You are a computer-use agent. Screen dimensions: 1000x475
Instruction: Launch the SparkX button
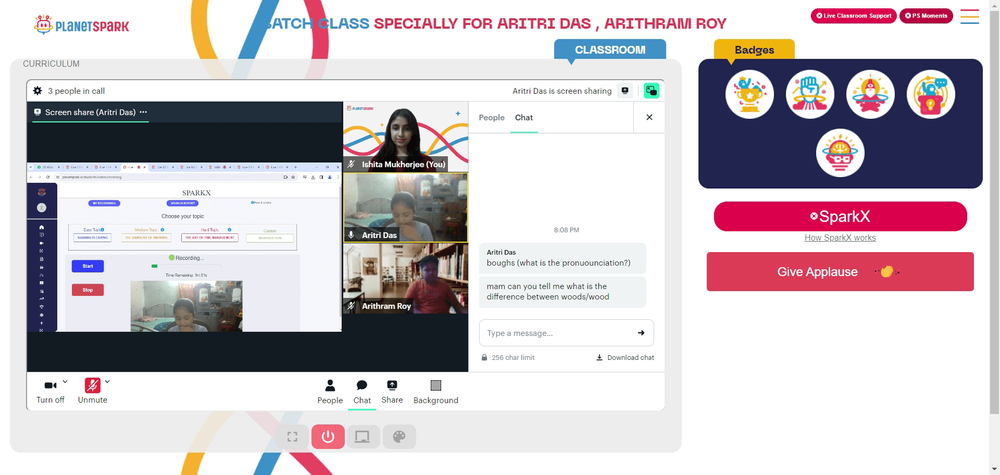click(840, 216)
